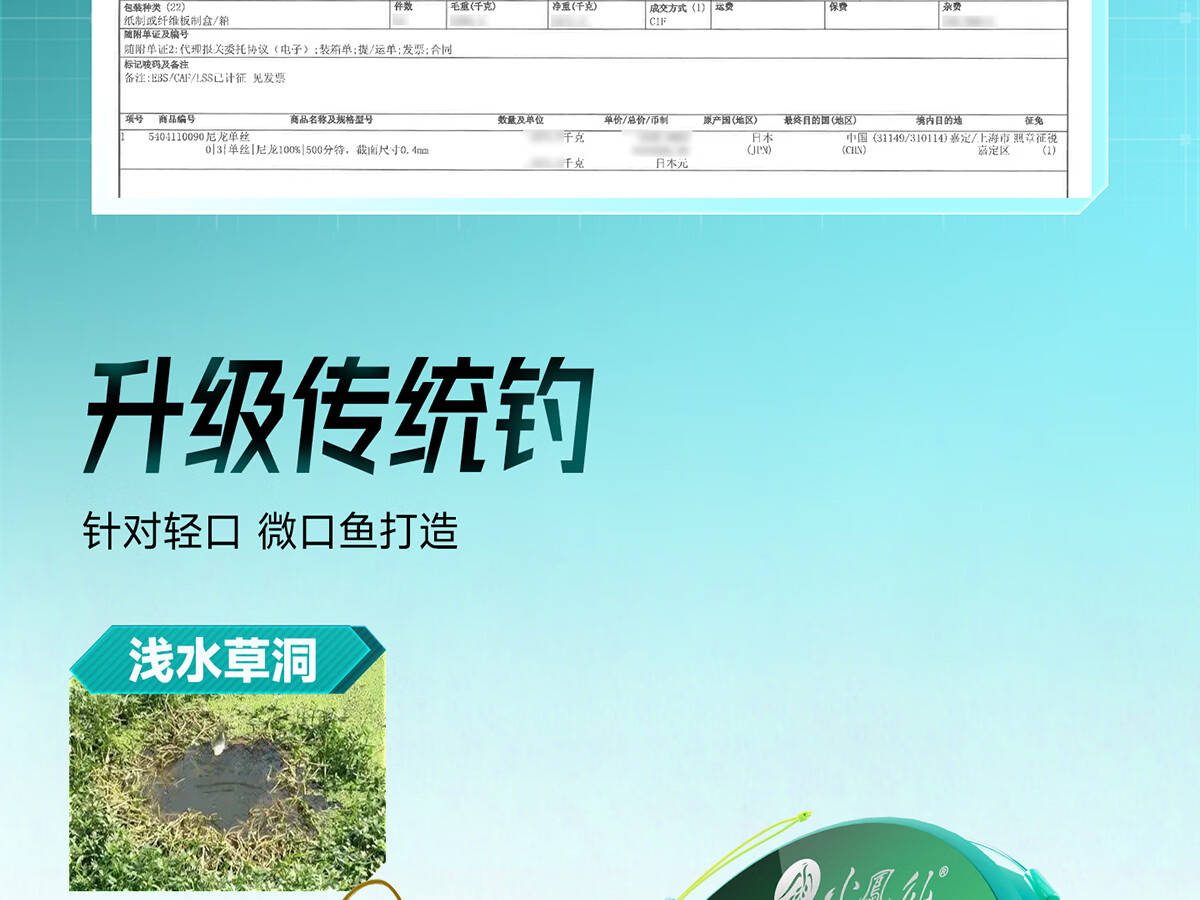Click the '数量及单位' column header
Viewport: 1200px width, 900px height.
tap(520, 120)
